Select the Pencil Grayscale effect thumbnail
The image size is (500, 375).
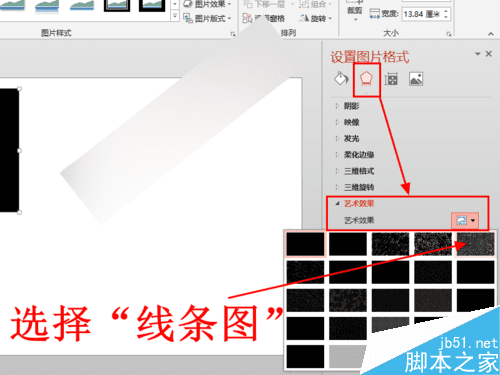(390, 244)
